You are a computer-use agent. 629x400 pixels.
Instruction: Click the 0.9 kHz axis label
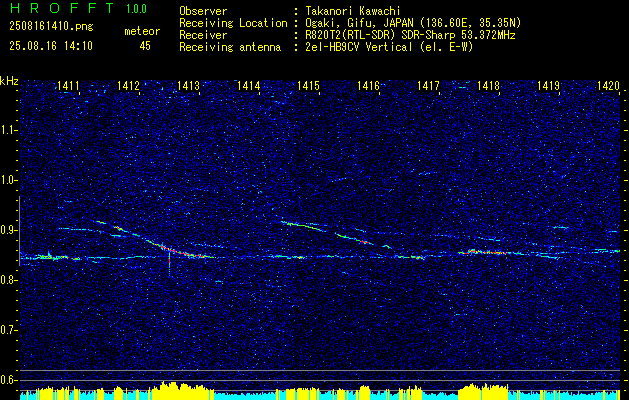coord(8,230)
